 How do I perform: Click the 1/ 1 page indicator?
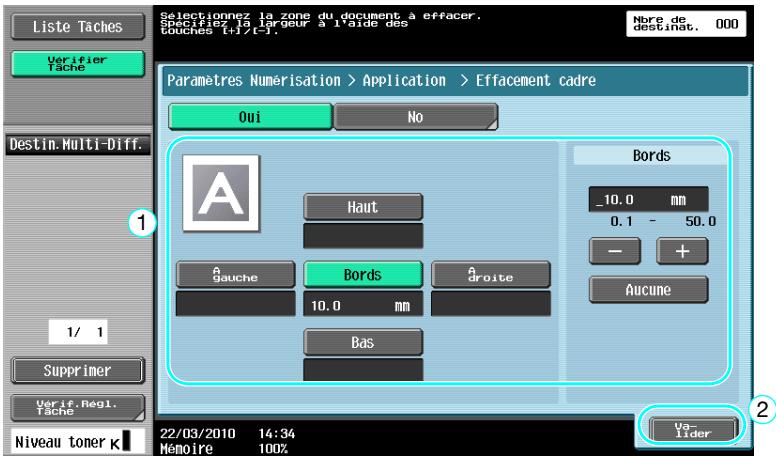click(78, 332)
